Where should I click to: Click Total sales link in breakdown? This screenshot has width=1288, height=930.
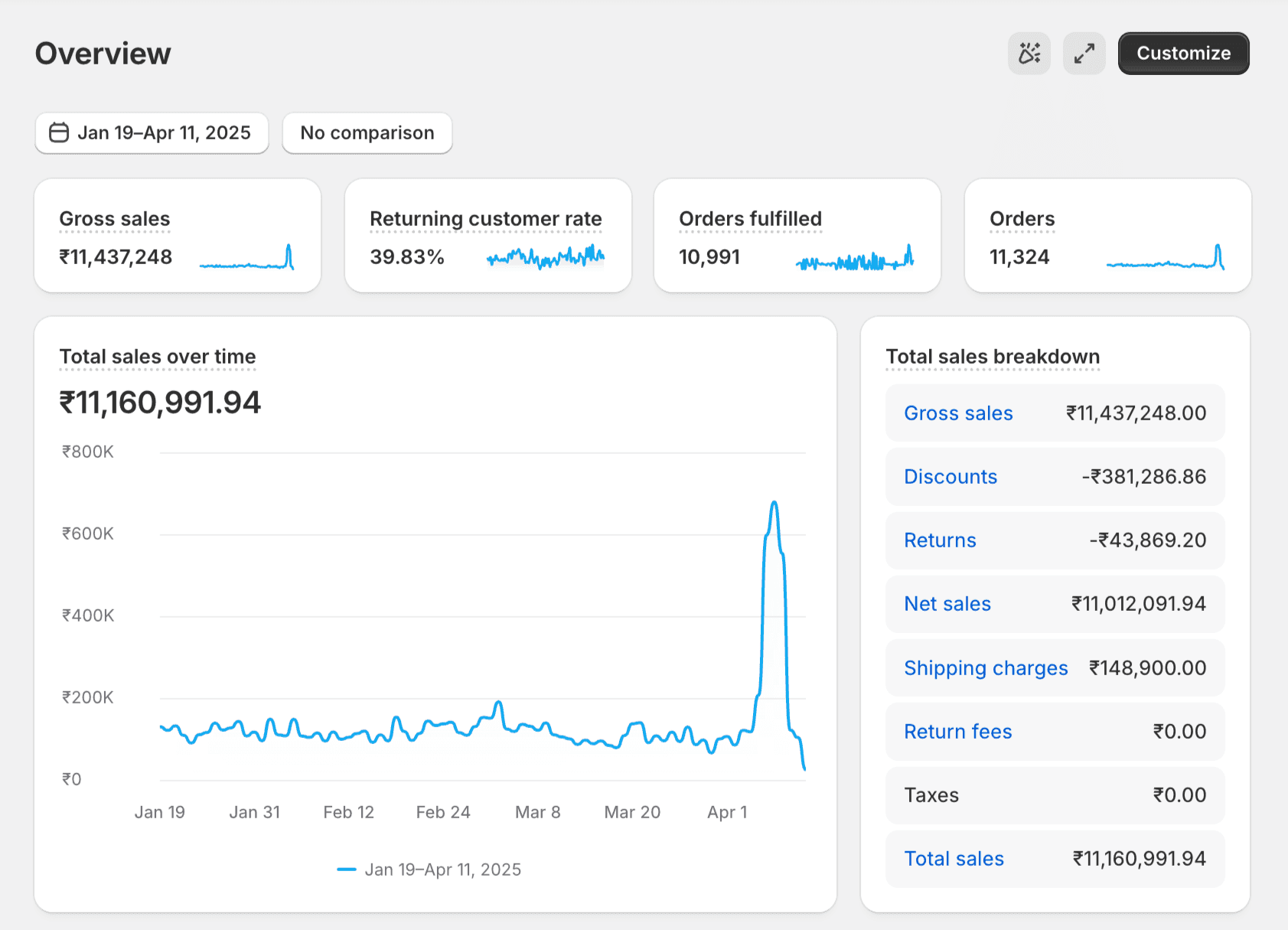point(954,859)
